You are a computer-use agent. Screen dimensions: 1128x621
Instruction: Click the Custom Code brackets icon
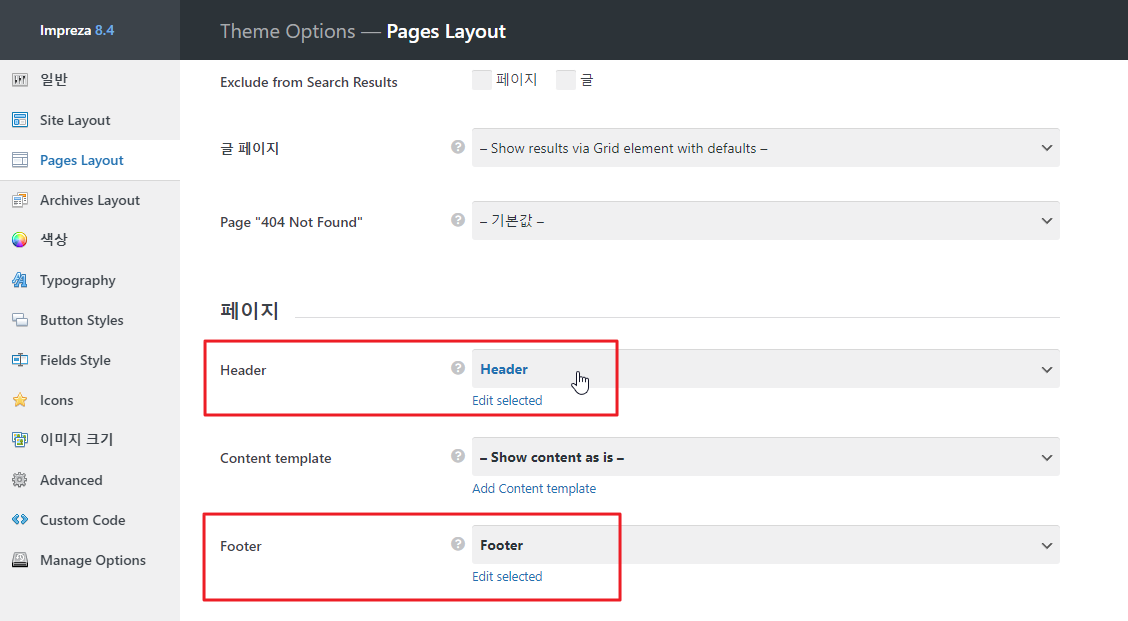coord(20,520)
